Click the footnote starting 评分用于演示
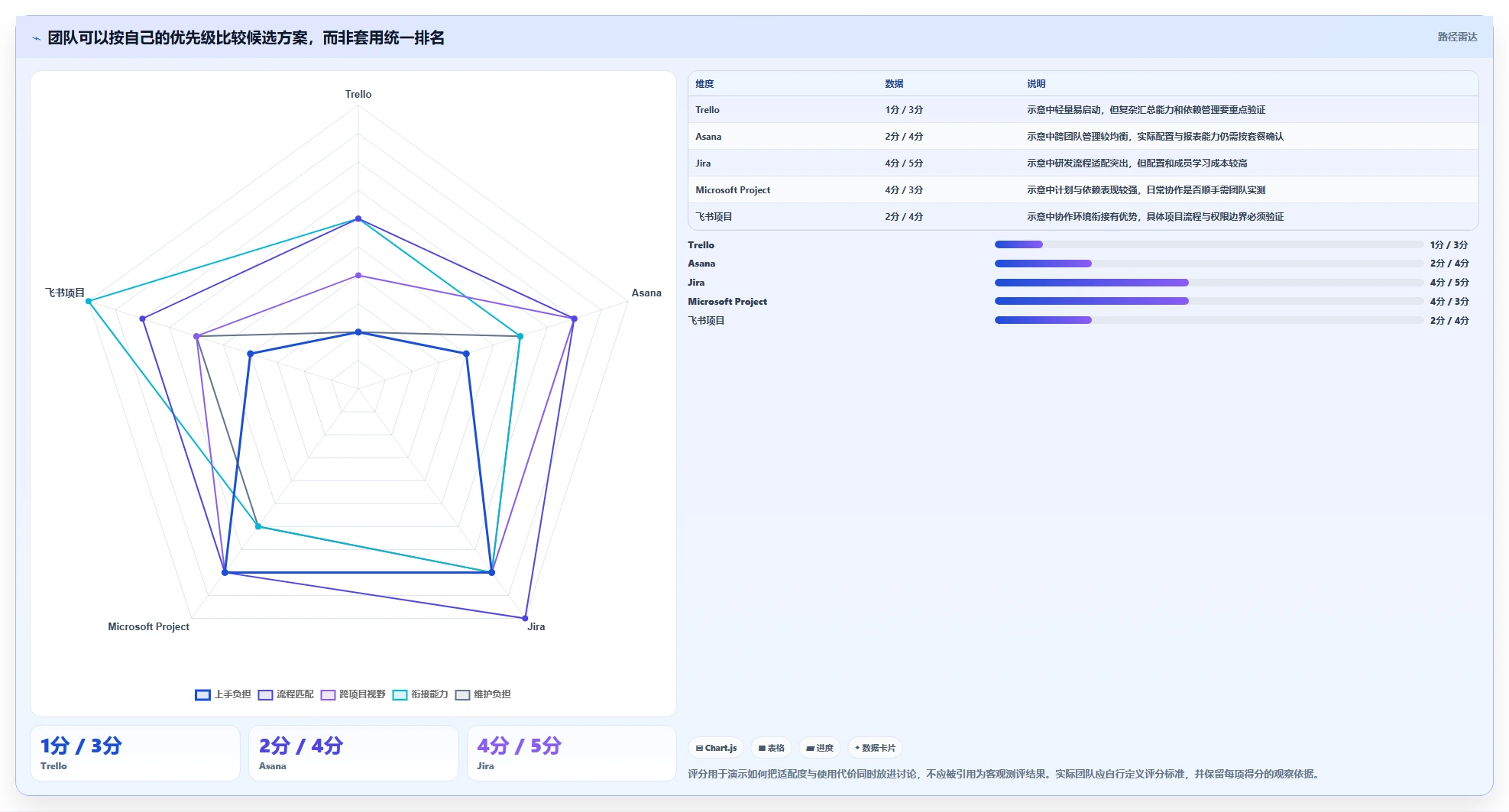This screenshot has width=1509, height=812. pyautogui.click(x=1004, y=774)
